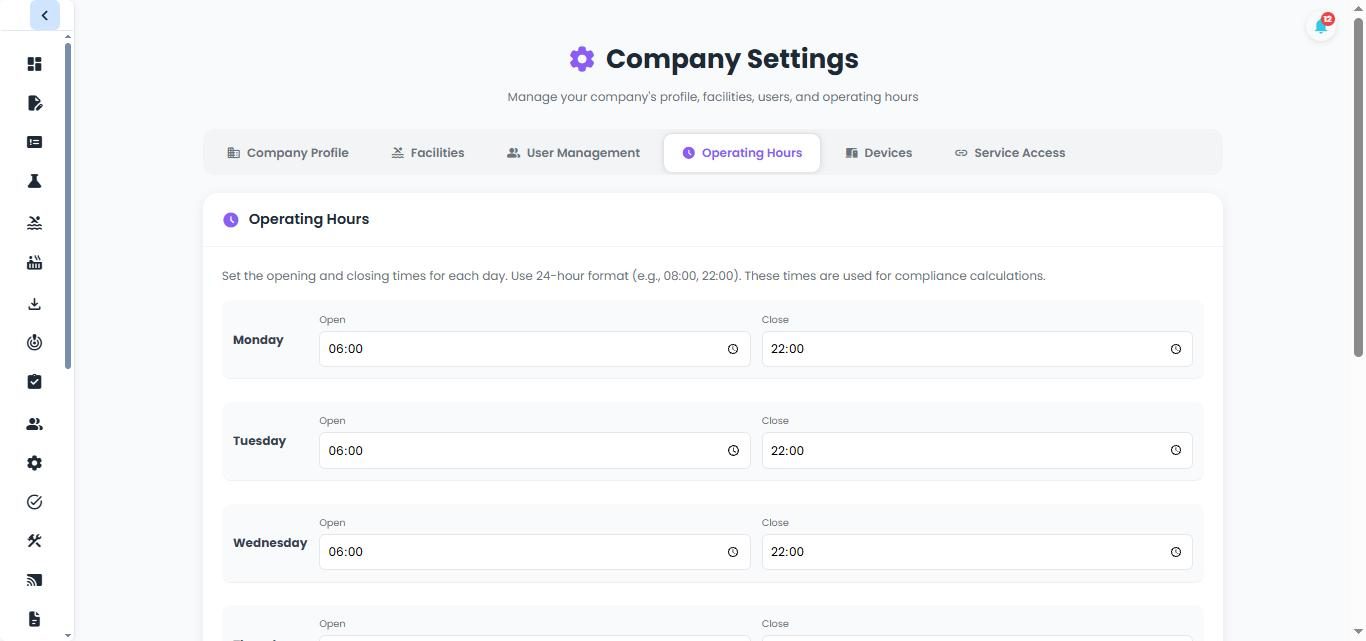
Task: Open the cast feed icon in sidebar
Action: [x=34, y=580]
